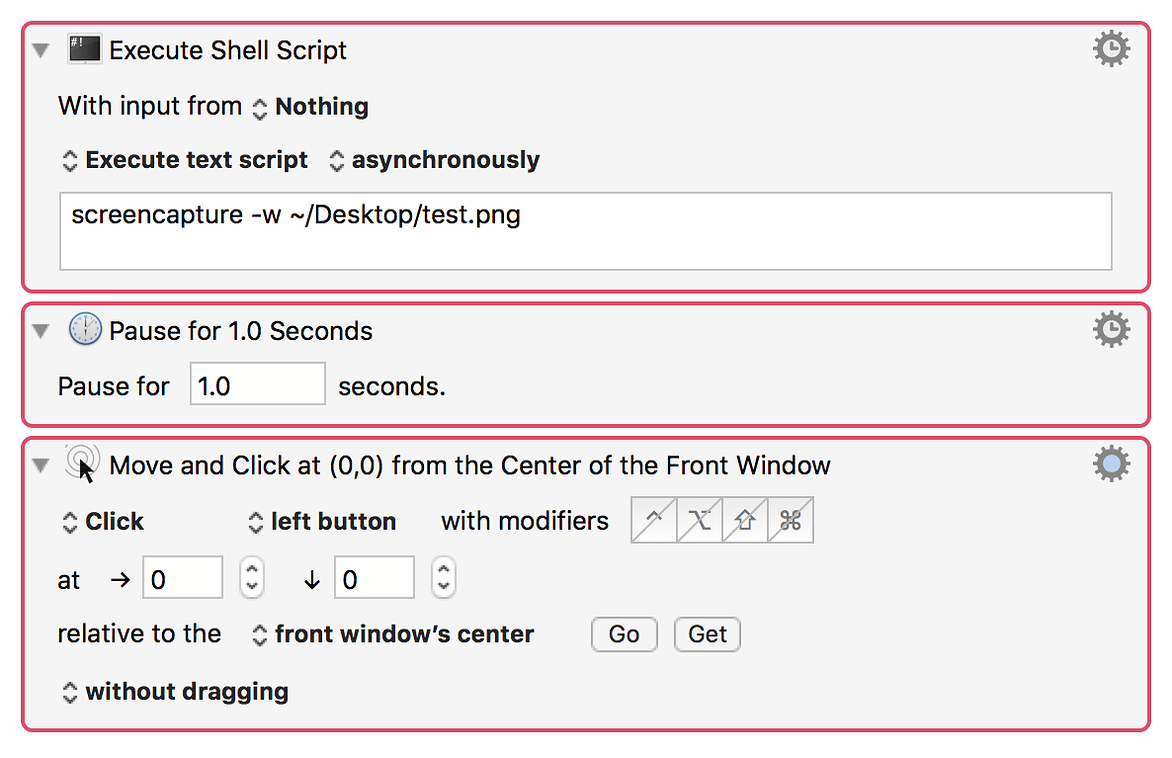Collapse the Move and Click action
The height and width of the screenshot is (758, 1172).
pyautogui.click(x=40, y=465)
